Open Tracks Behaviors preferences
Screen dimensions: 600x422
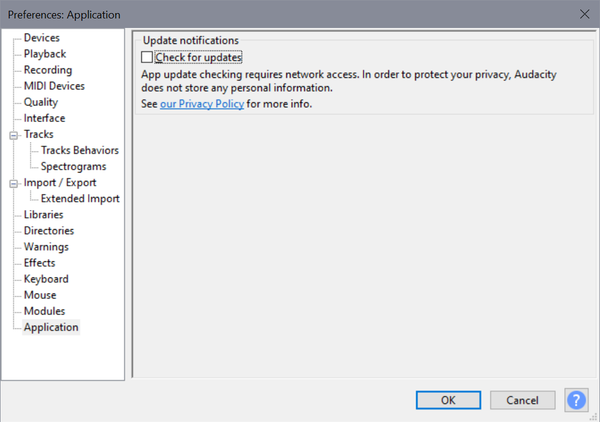(80, 150)
